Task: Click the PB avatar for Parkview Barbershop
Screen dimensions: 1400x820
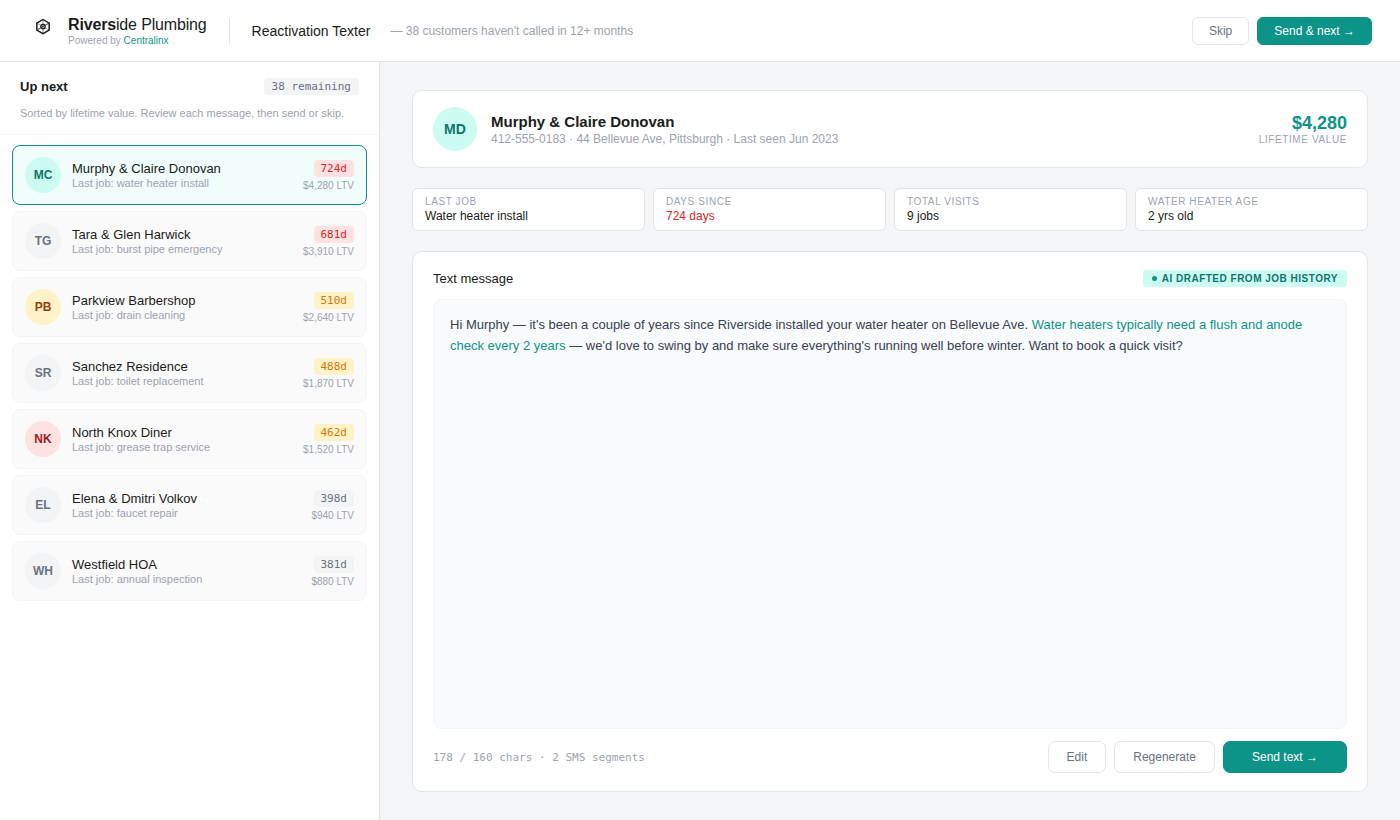Action: coord(43,307)
